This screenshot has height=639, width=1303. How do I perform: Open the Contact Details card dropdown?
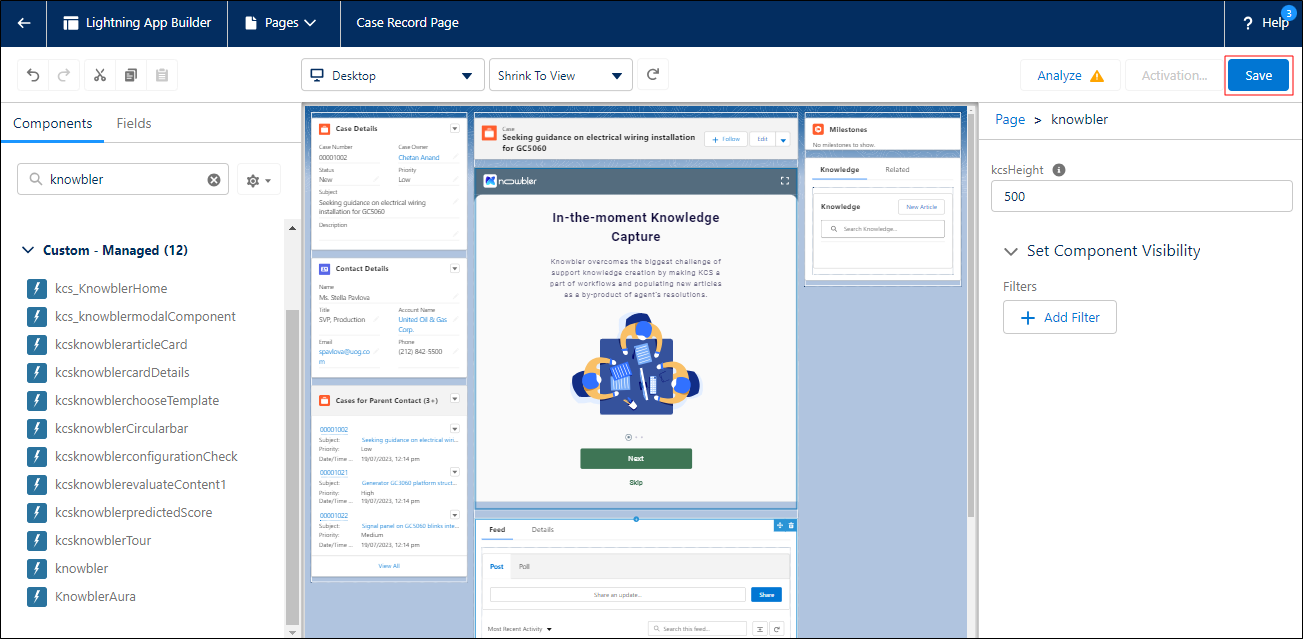tap(455, 269)
